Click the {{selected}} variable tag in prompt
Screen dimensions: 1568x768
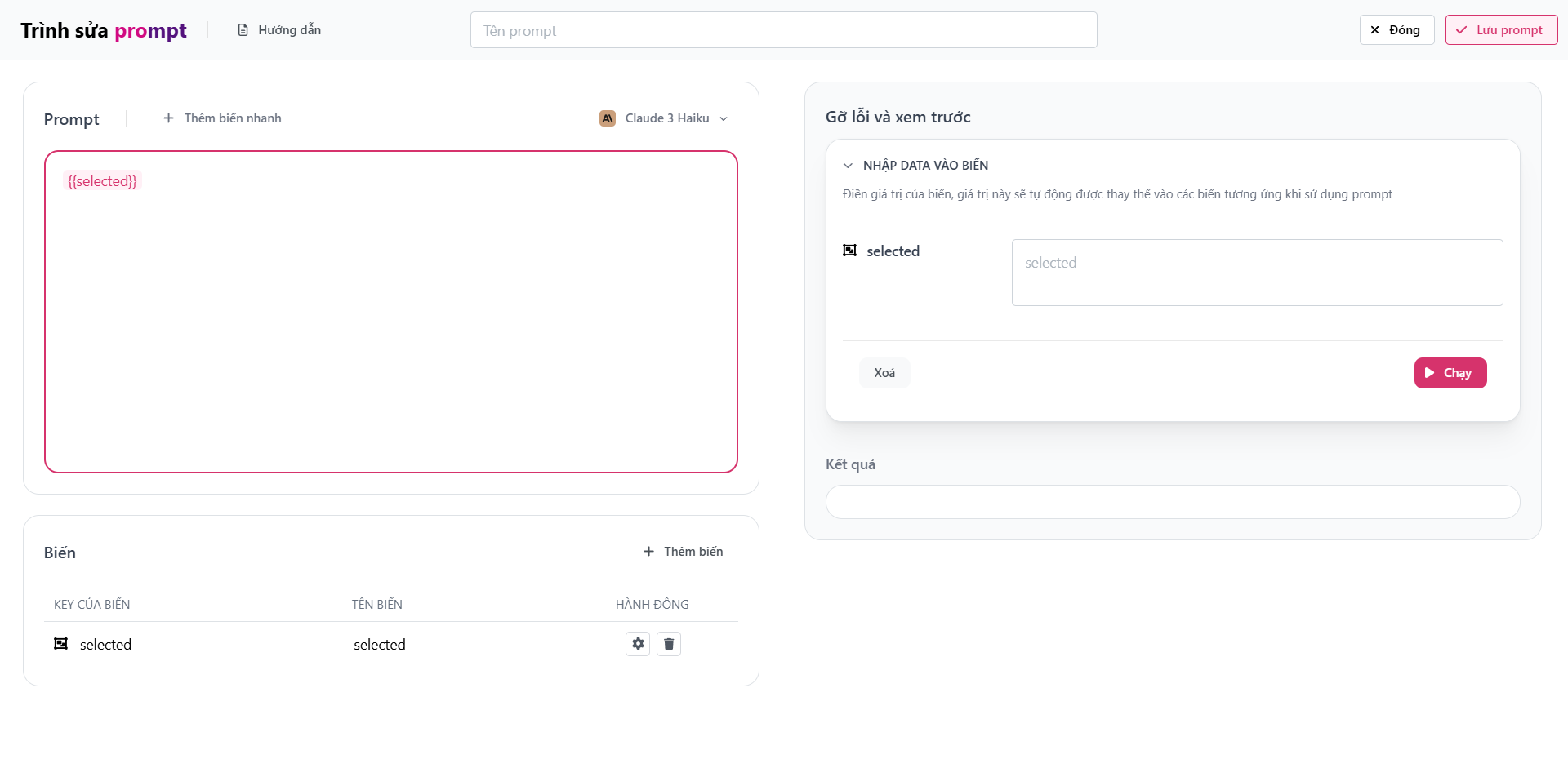(102, 181)
